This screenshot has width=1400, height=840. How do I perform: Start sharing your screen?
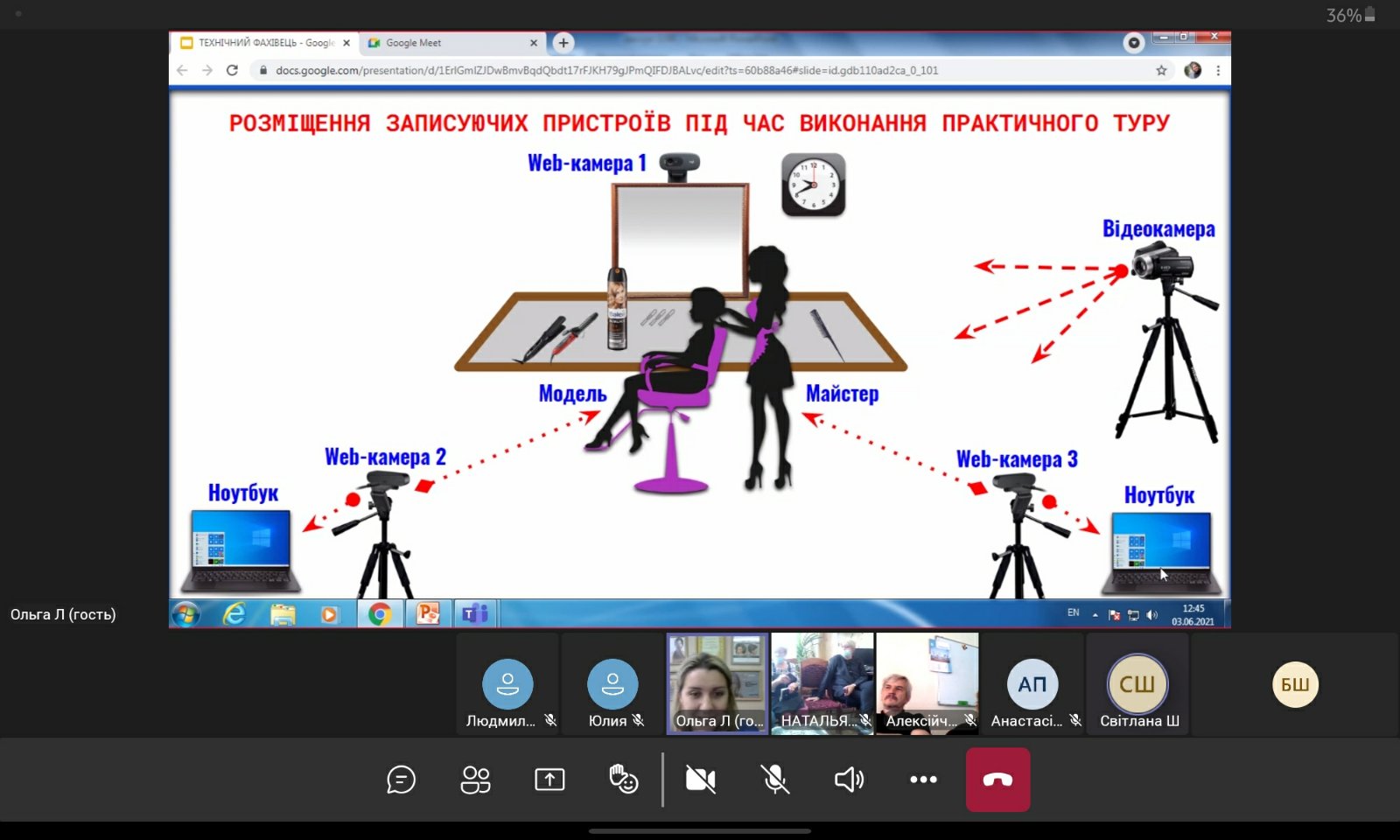tap(549, 779)
